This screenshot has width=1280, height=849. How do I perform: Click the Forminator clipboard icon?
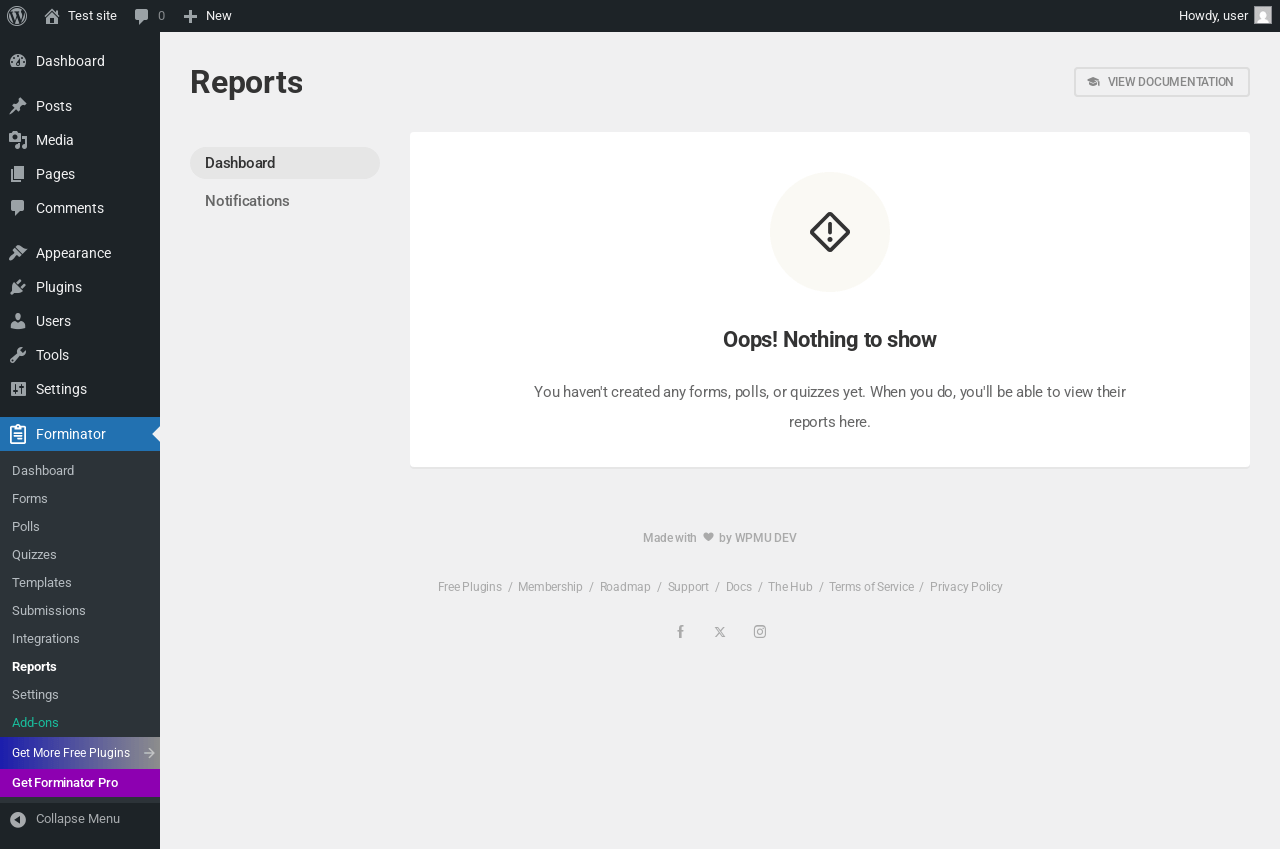point(18,434)
